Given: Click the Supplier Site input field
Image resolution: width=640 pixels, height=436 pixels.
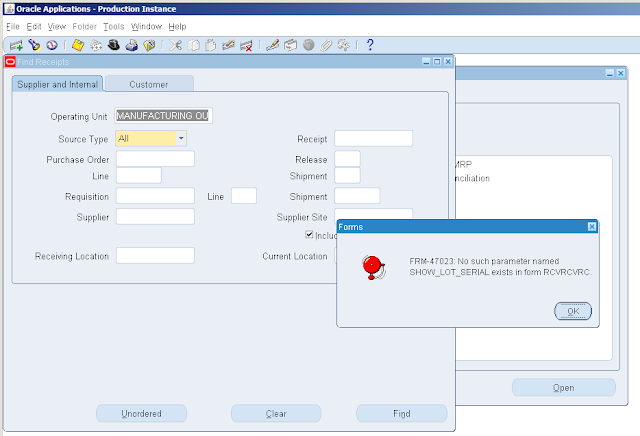Looking at the screenshot, I should (373, 214).
